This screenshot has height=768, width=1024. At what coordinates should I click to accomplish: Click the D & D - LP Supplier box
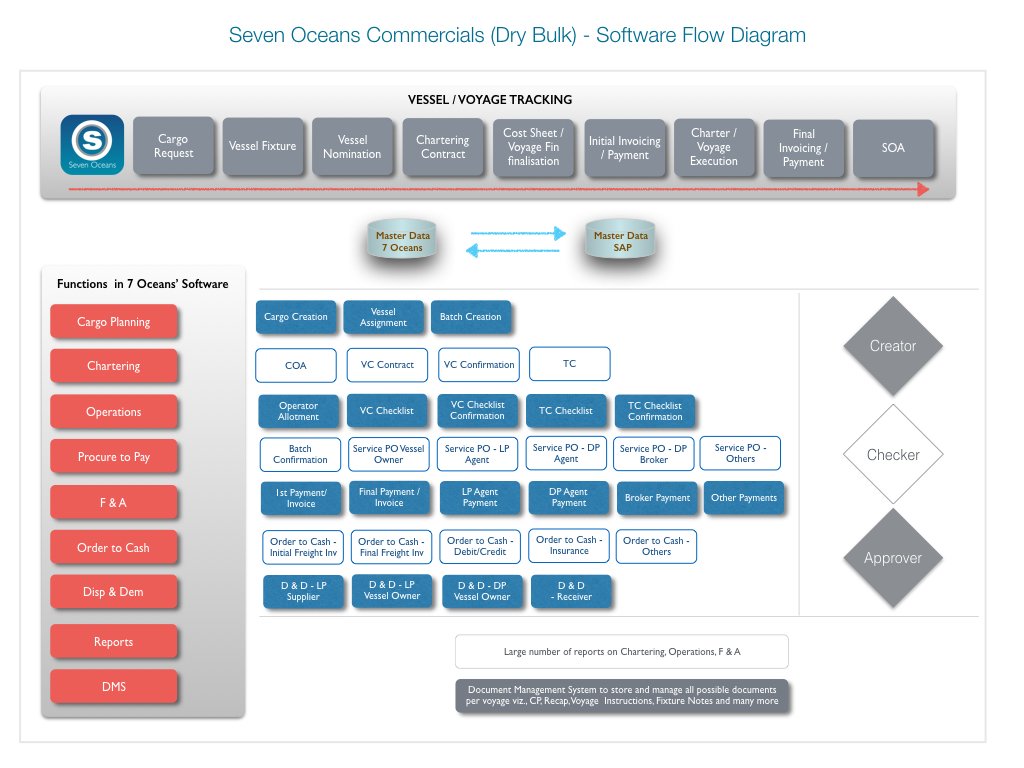tap(304, 591)
